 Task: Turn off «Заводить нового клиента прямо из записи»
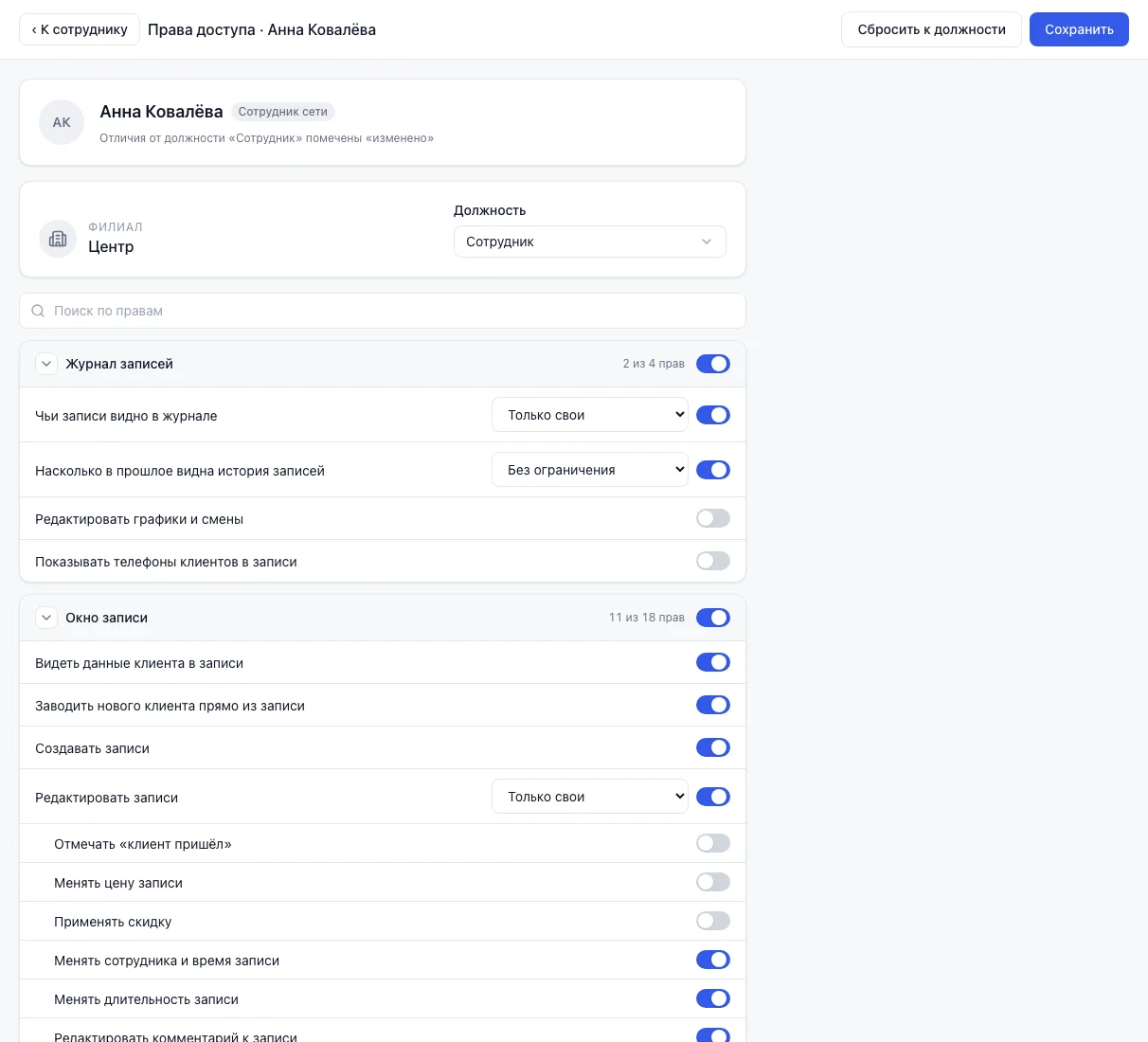coord(713,705)
